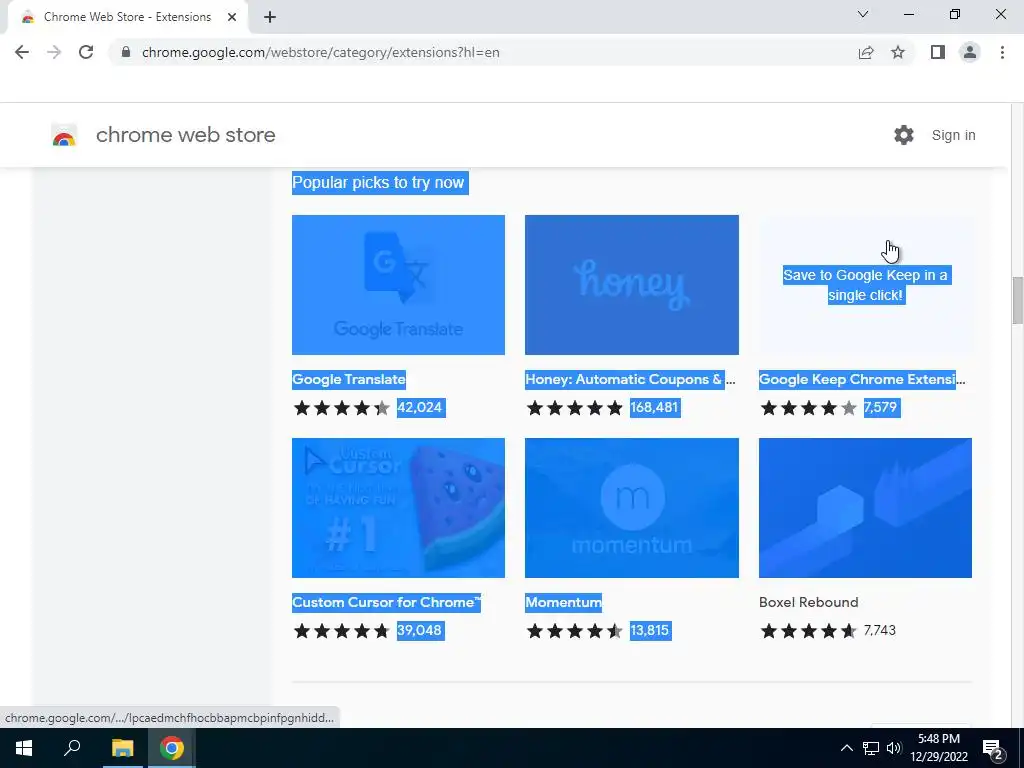Sign in to the web store
The image size is (1024, 768).
tap(953, 135)
